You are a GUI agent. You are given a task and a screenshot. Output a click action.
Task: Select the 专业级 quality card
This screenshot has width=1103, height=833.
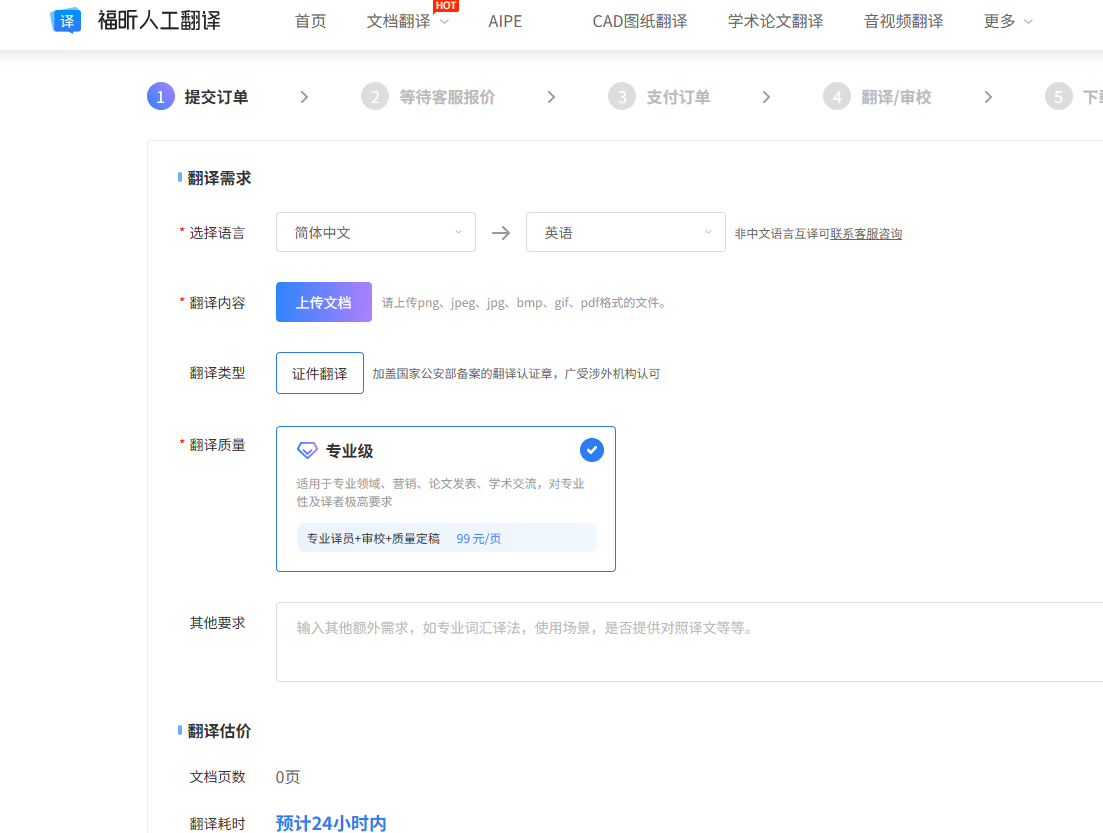point(446,499)
